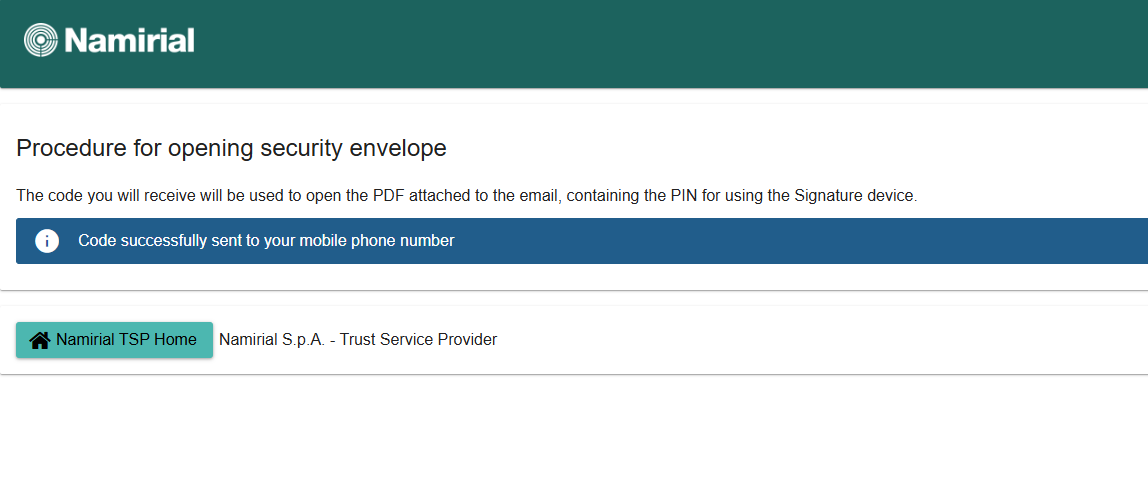Click 'Code successfully sent' notification message

pos(266,241)
